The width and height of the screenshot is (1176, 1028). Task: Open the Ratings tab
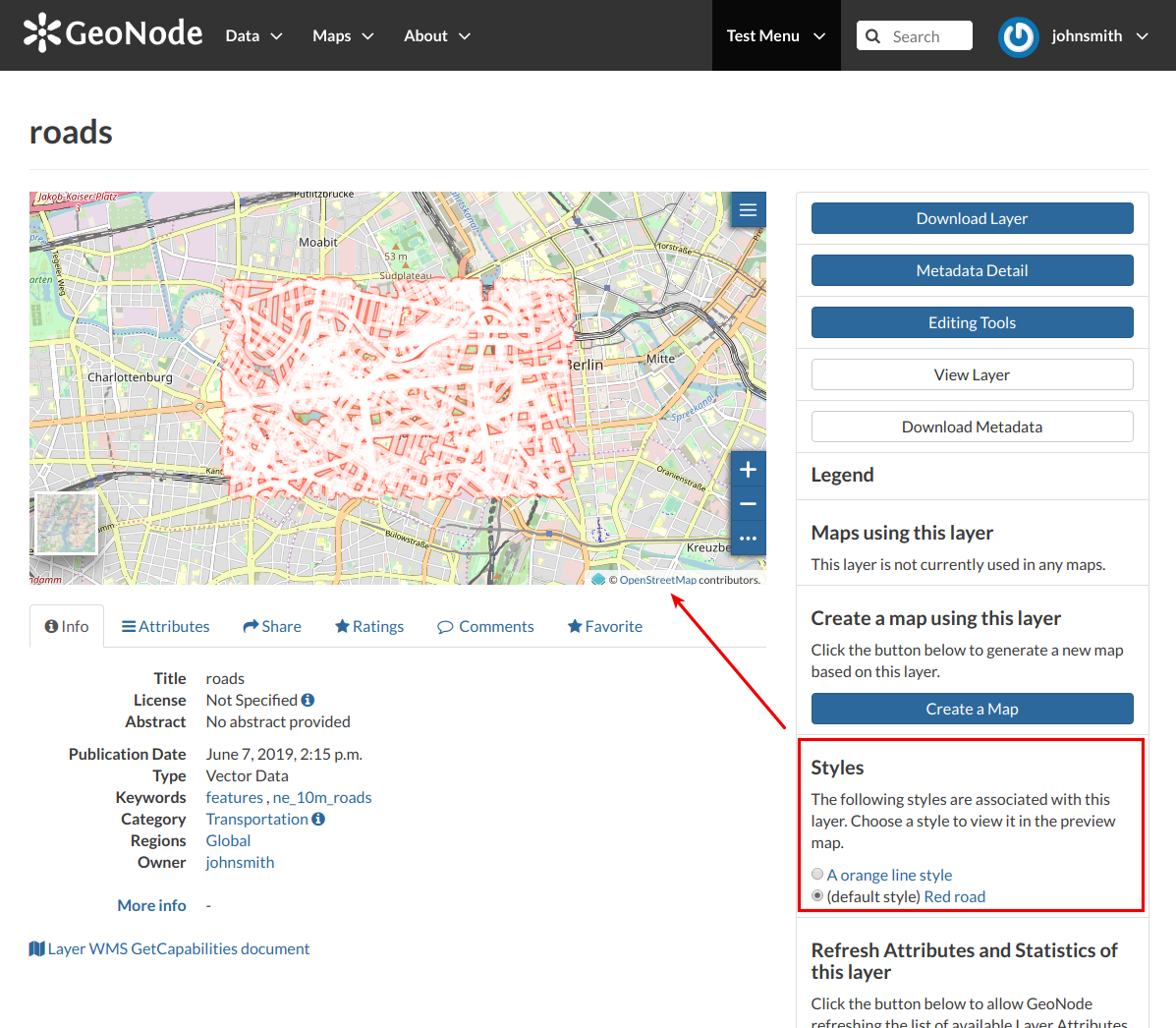tap(369, 626)
